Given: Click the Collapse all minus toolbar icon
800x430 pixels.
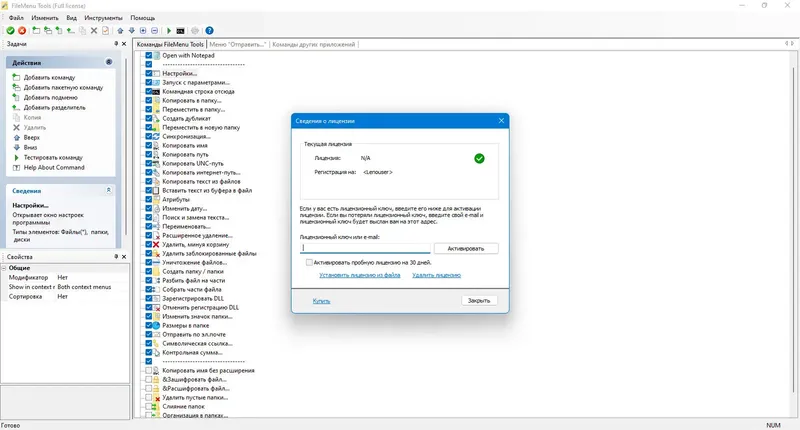Looking at the screenshot, I should [x=155, y=31].
